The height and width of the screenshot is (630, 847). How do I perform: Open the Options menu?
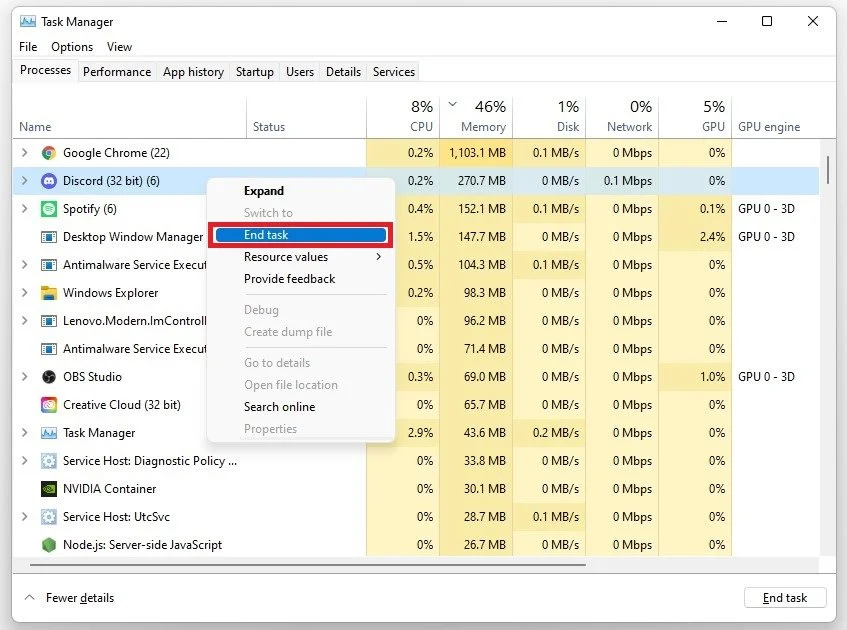point(72,47)
